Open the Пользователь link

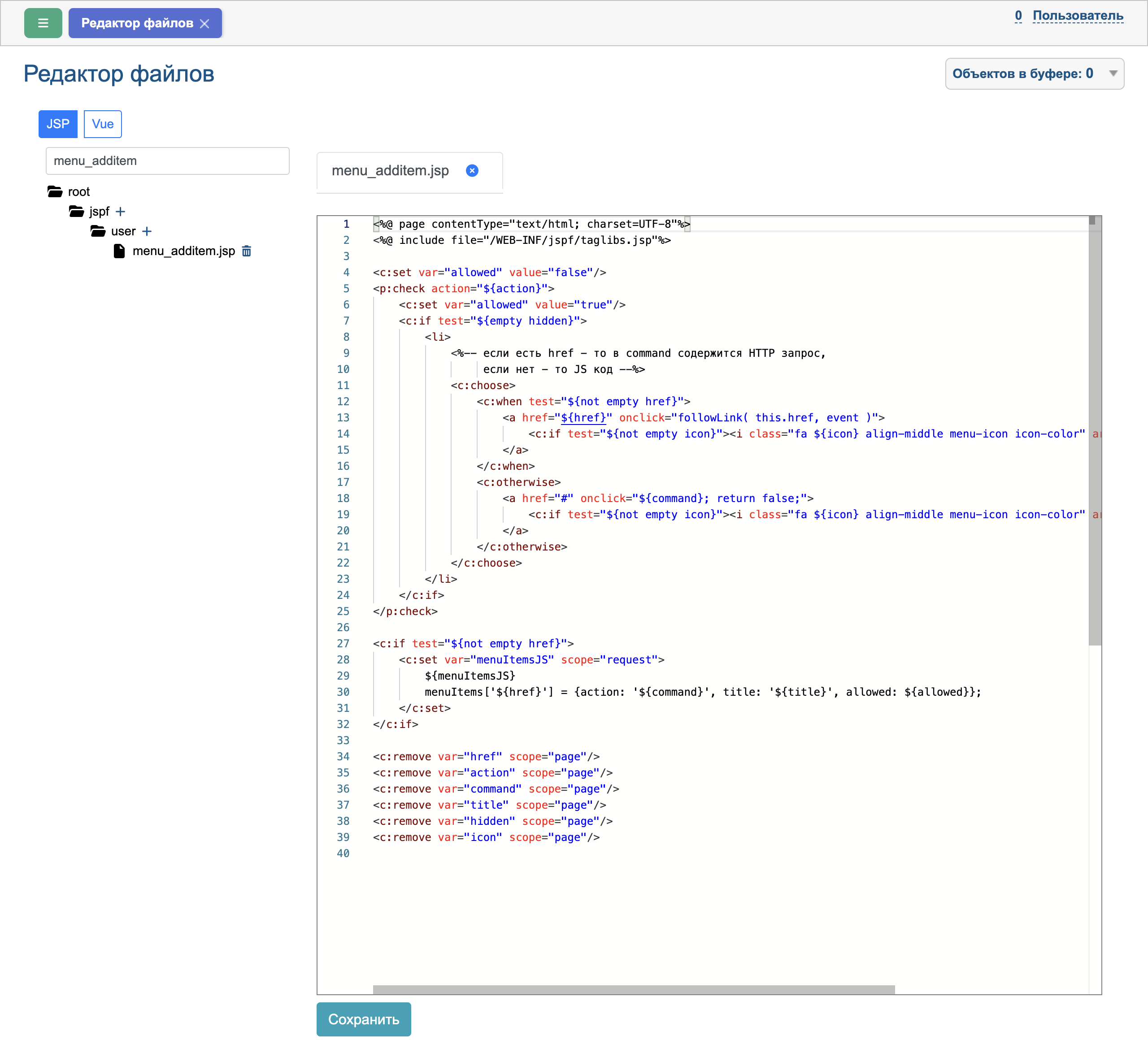pos(1078,15)
